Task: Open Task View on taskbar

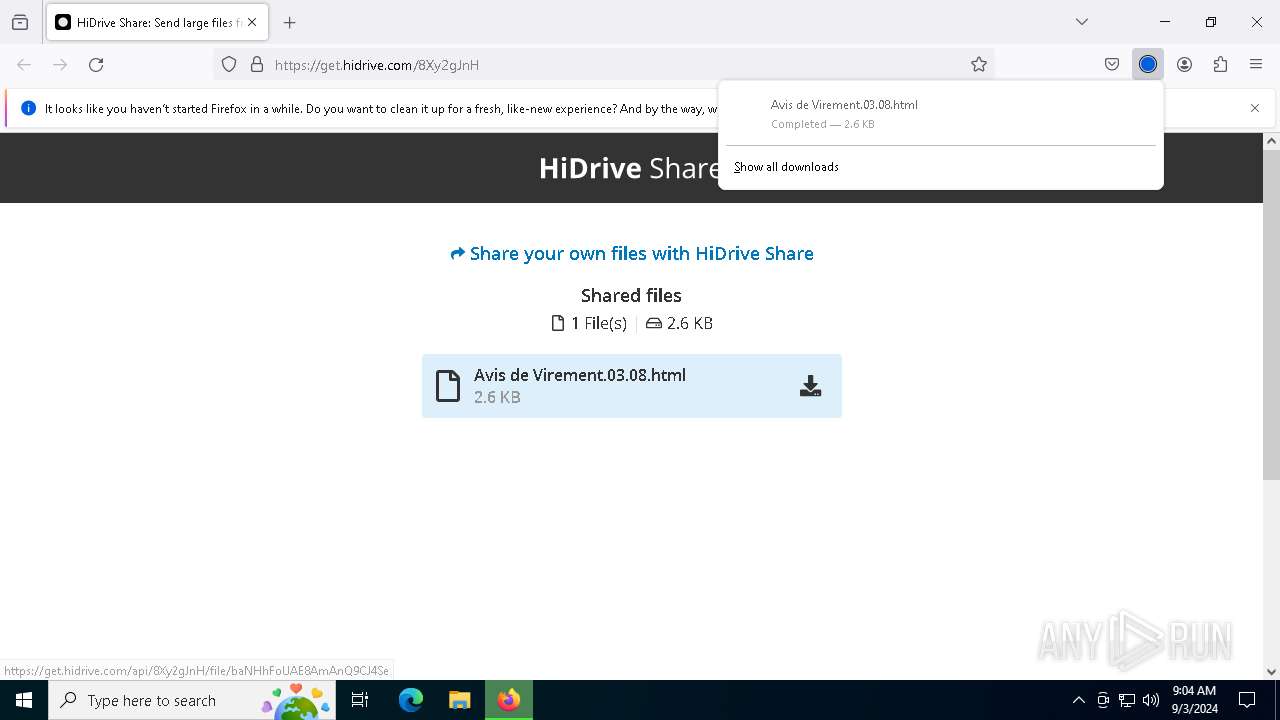Action: coord(361,700)
